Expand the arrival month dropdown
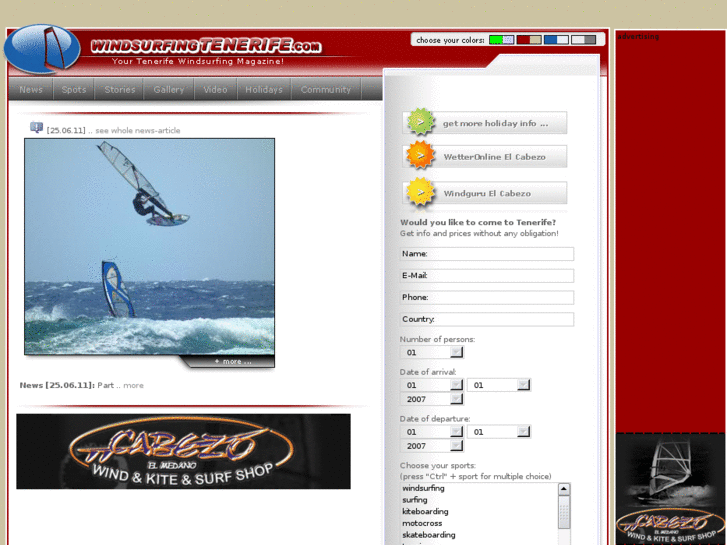727x545 pixels. coord(523,385)
